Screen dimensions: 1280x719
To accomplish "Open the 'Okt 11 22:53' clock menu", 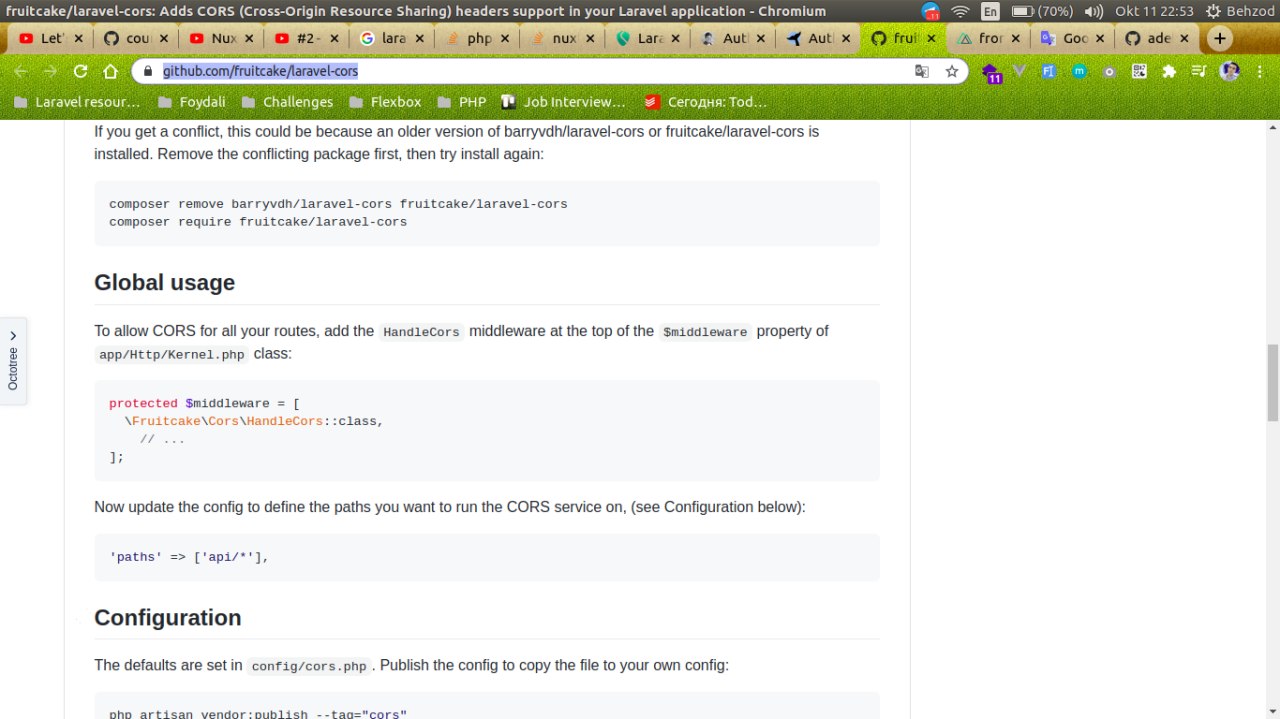I will (1155, 11).
